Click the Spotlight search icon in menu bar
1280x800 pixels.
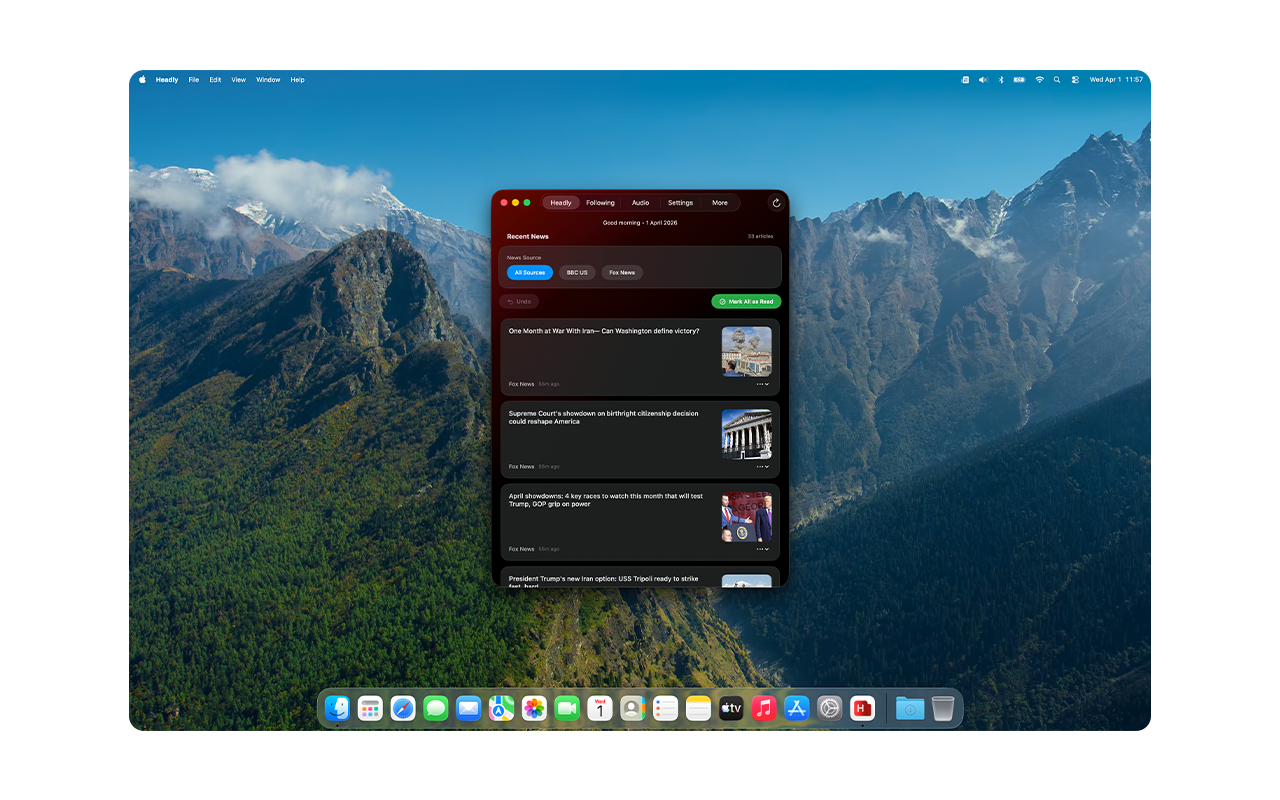click(x=1057, y=80)
